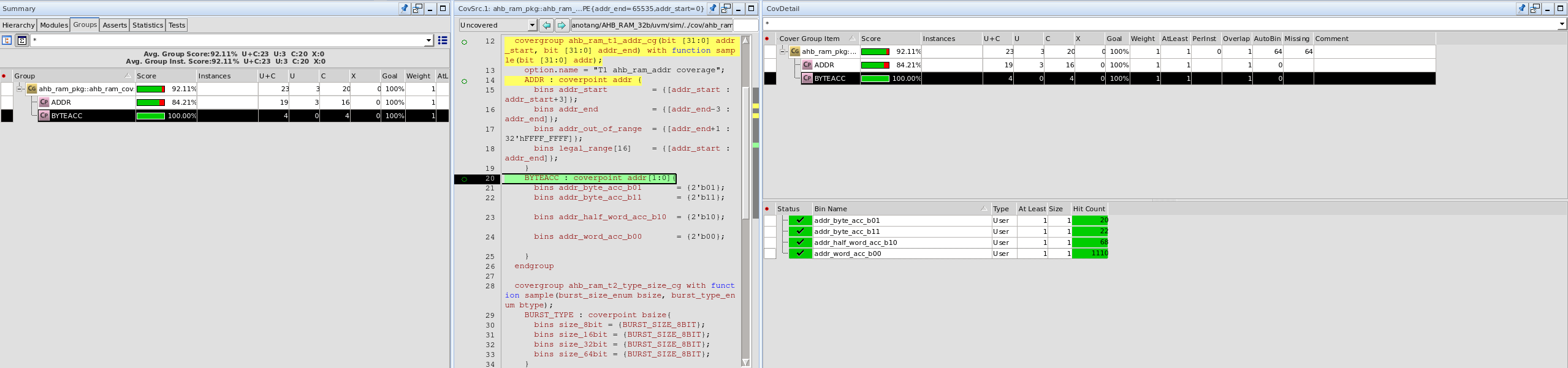Screen dimensions: 1568x368
Task: Click the green status checkmark for addr_byte_acc_b01
Action: pos(800,220)
